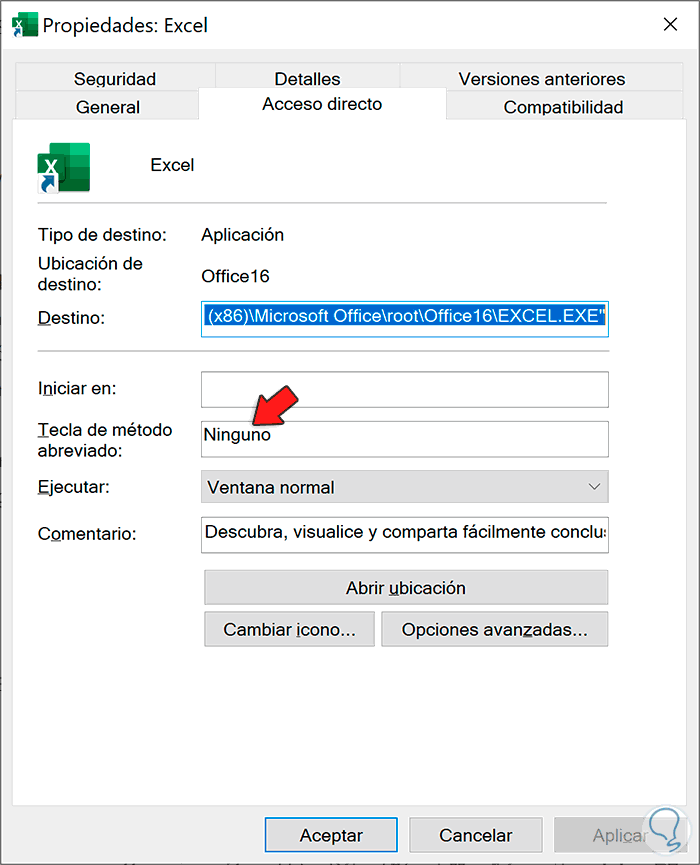
Task: Confirm with the Aceptar button
Action: (331, 835)
